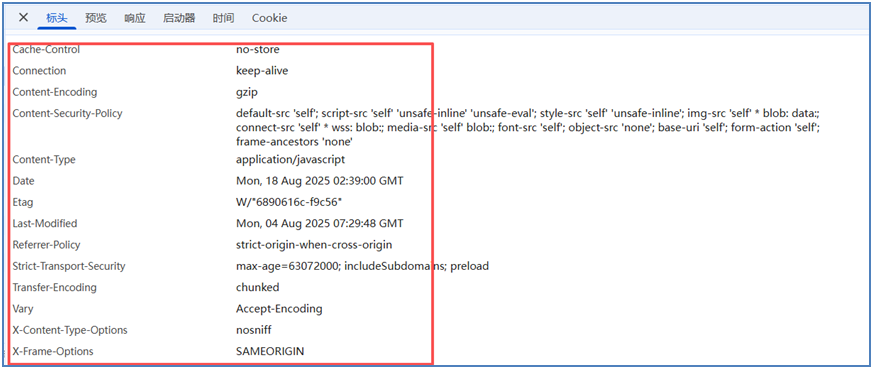Open the 时间 tab

[223, 18]
